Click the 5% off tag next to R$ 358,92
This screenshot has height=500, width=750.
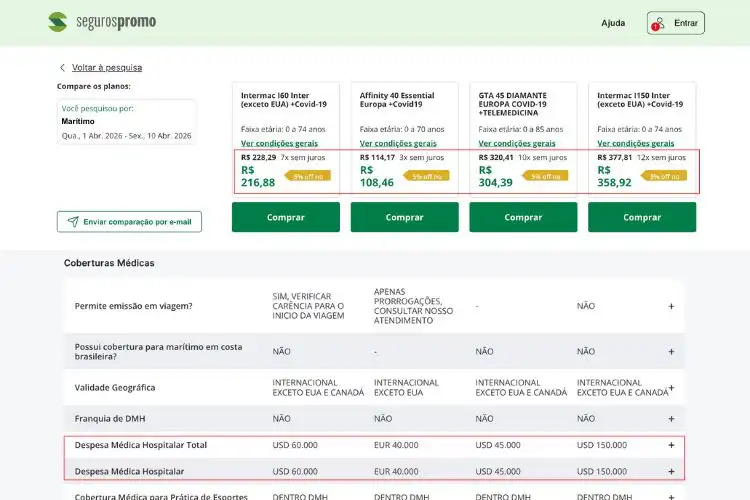coord(664,176)
